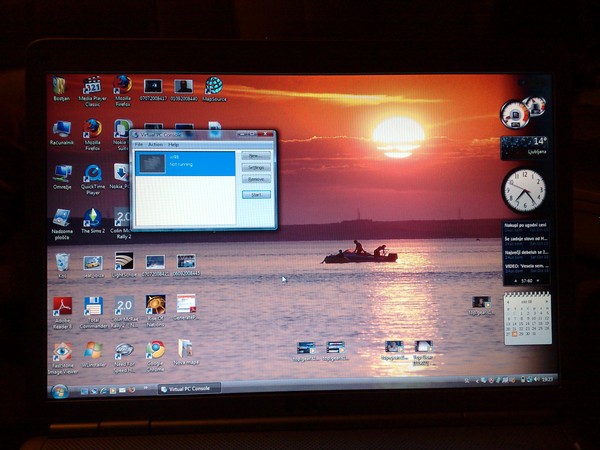This screenshot has height=450, width=600.
Task: Open headline 'Še zadnje slovo od H...'
Action: tap(526, 240)
